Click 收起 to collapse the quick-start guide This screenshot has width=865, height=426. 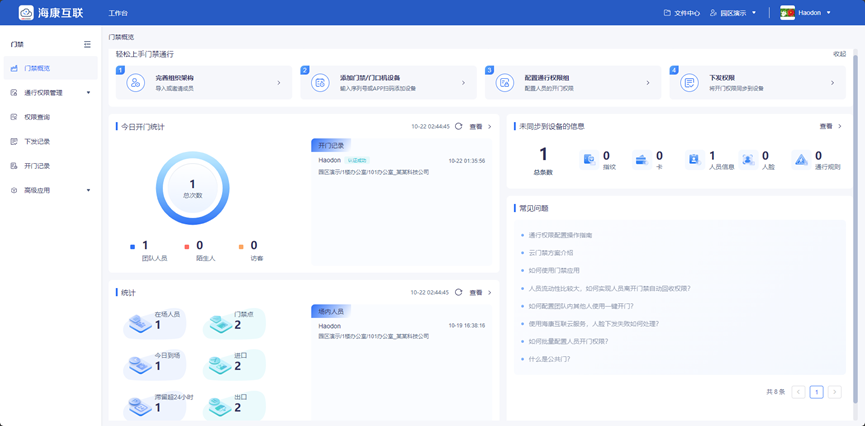click(x=839, y=54)
